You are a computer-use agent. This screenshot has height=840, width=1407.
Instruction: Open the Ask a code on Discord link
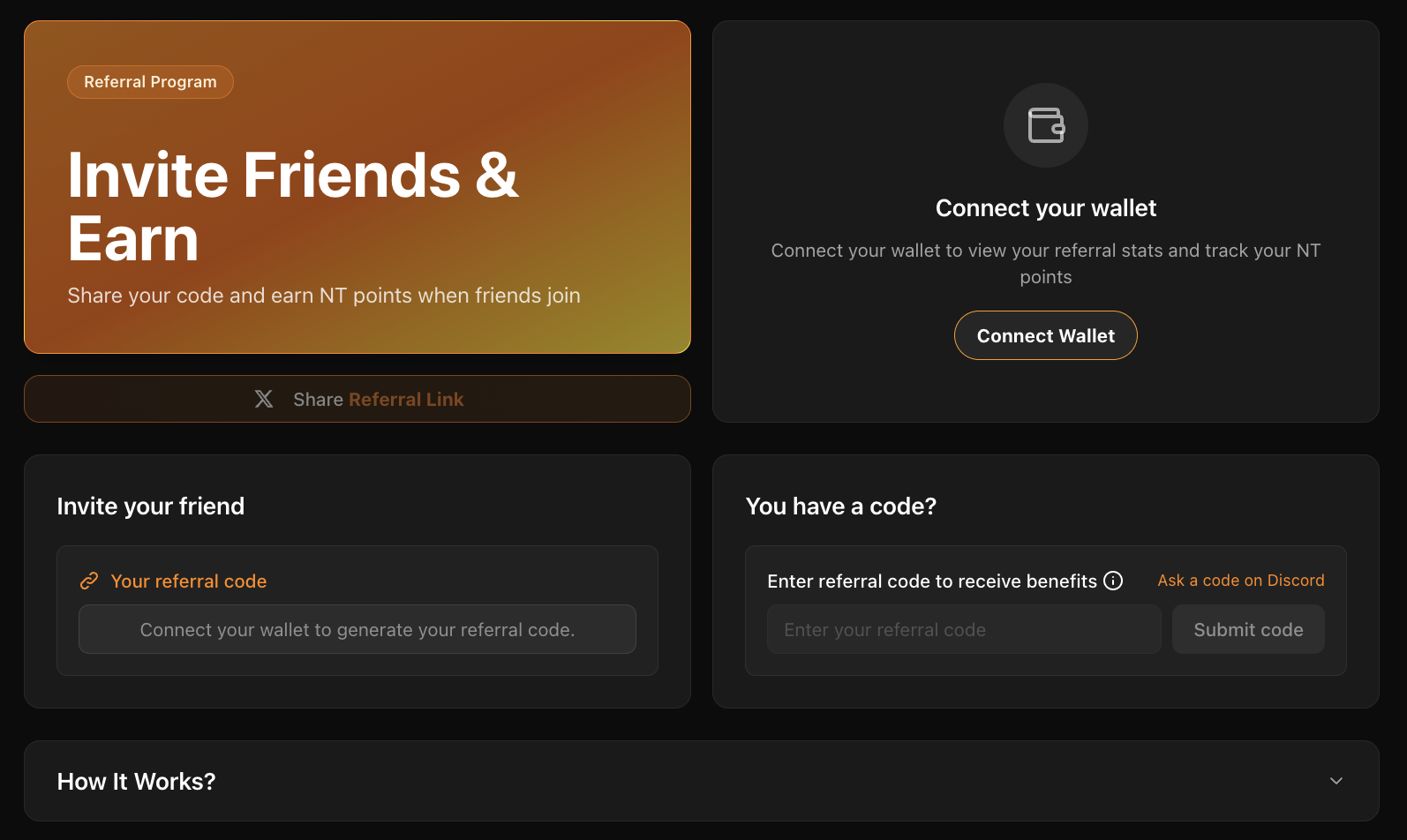coord(1240,581)
